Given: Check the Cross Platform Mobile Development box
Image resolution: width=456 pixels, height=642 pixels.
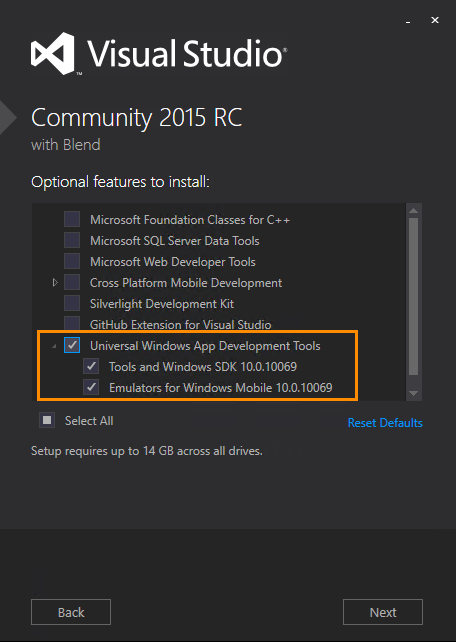Looking at the screenshot, I should (72, 282).
